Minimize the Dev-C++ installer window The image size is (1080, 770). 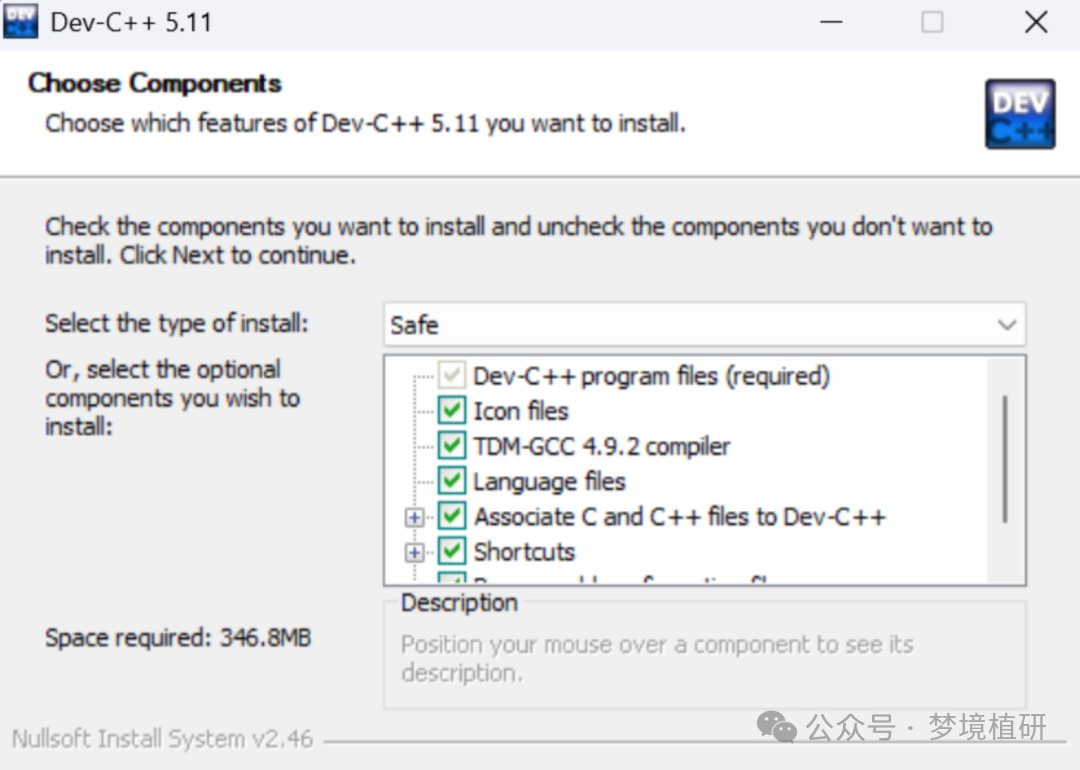[x=831, y=22]
